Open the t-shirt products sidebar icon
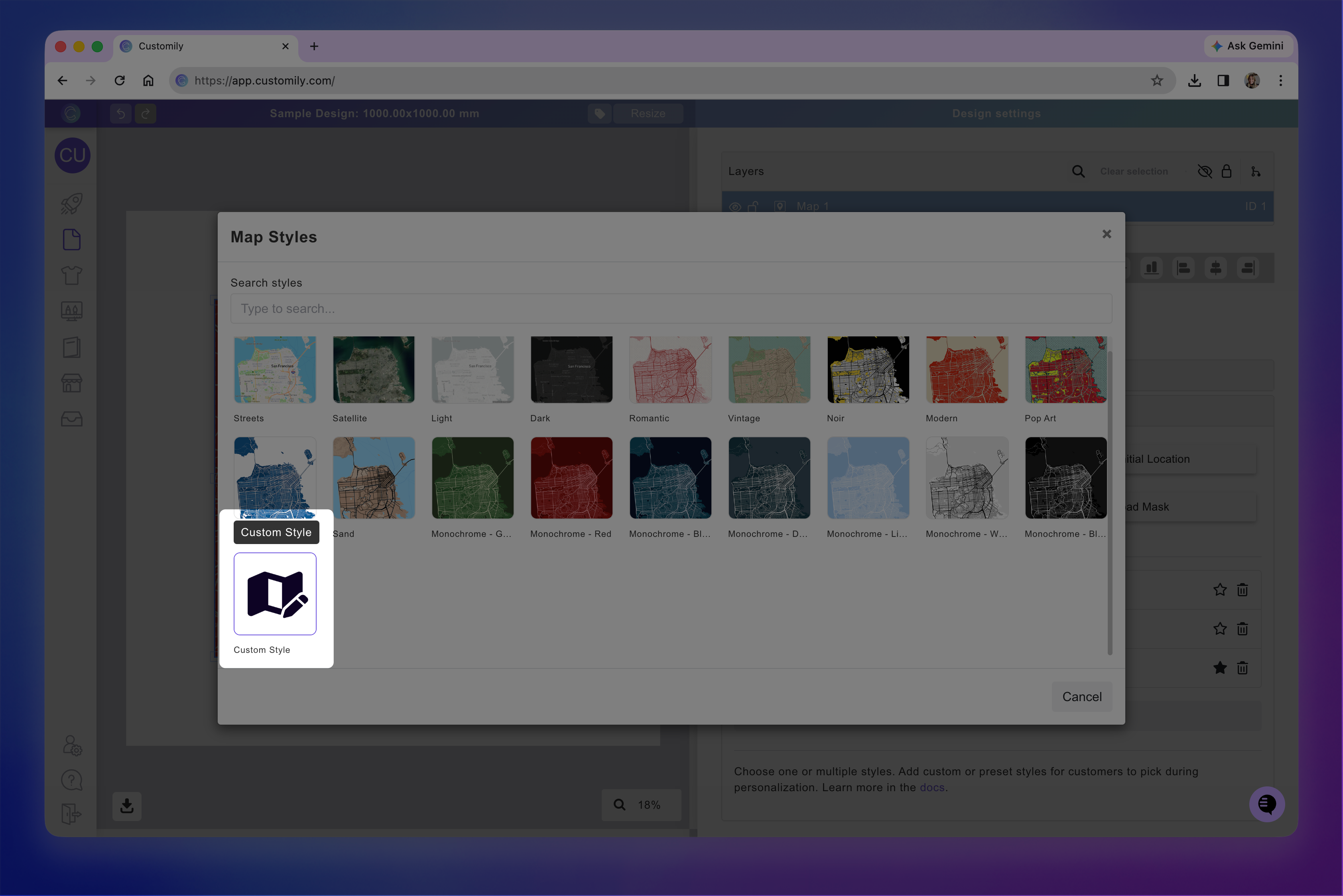The height and width of the screenshot is (896, 1343). pos(71,275)
